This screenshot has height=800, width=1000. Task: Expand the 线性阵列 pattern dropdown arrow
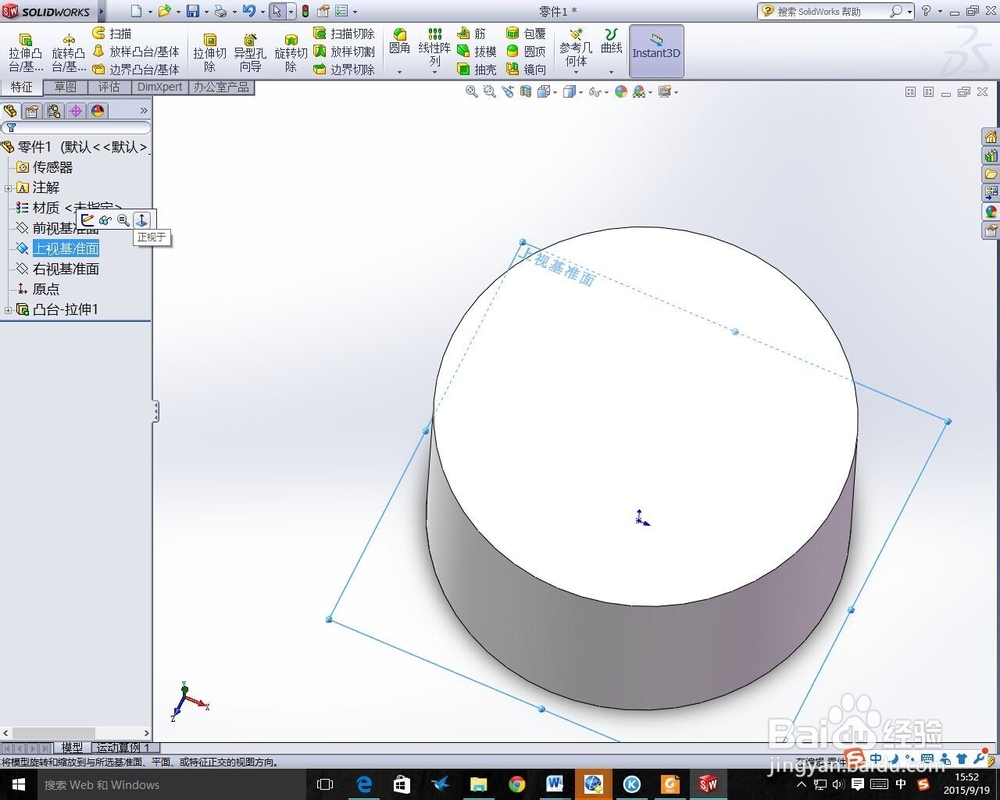tap(435, 72)
